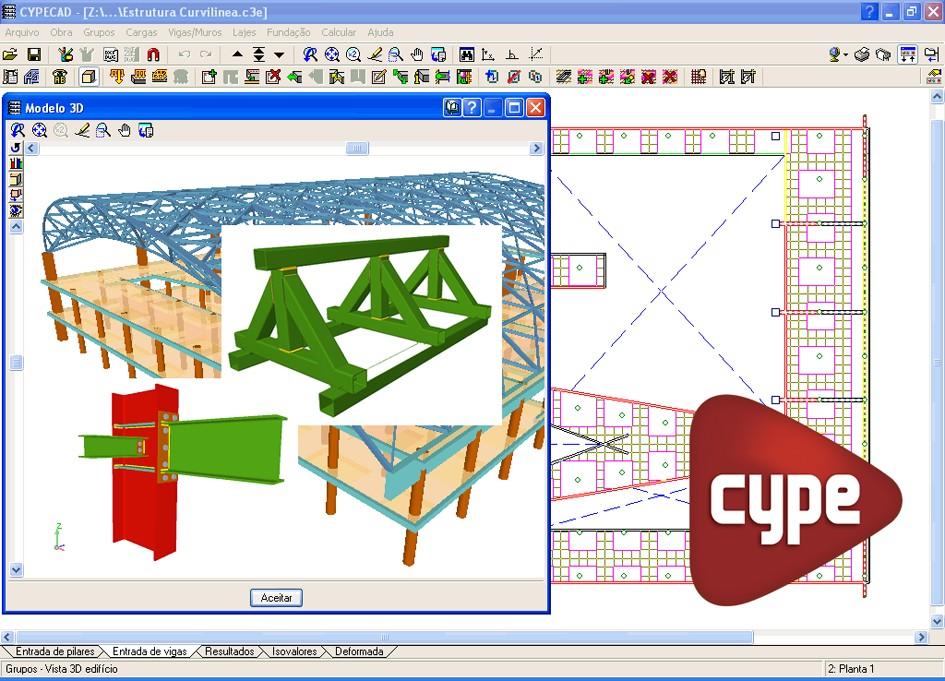945x681 pixels.
Task: Switch to Isovalores tab
Action: click(294, 651)
